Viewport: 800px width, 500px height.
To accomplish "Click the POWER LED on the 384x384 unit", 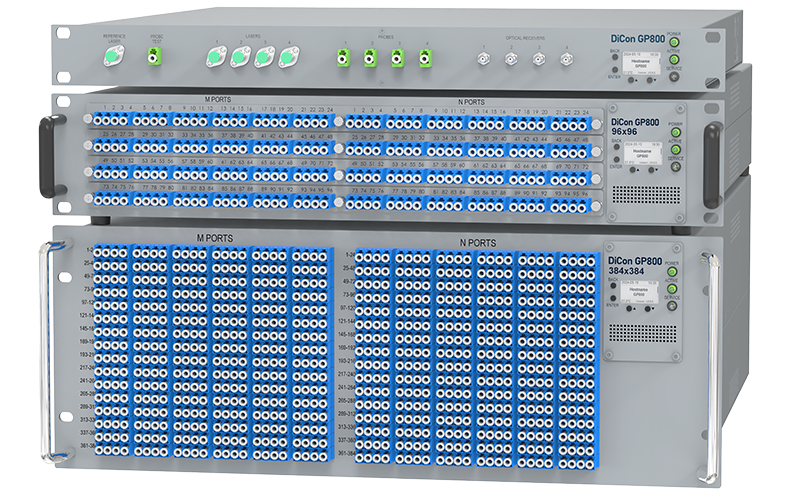I will pos(672,271).
